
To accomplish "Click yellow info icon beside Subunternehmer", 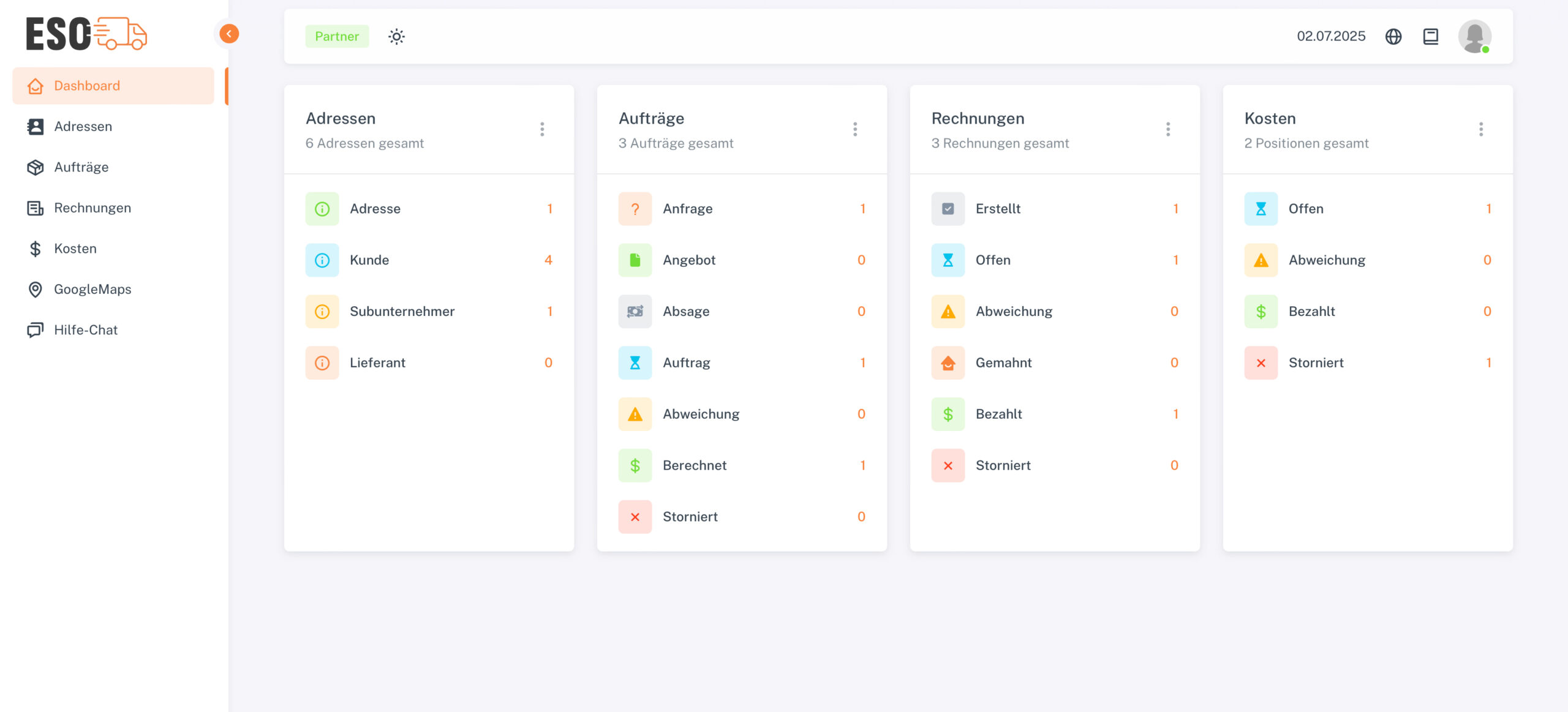I will [322, 312].
